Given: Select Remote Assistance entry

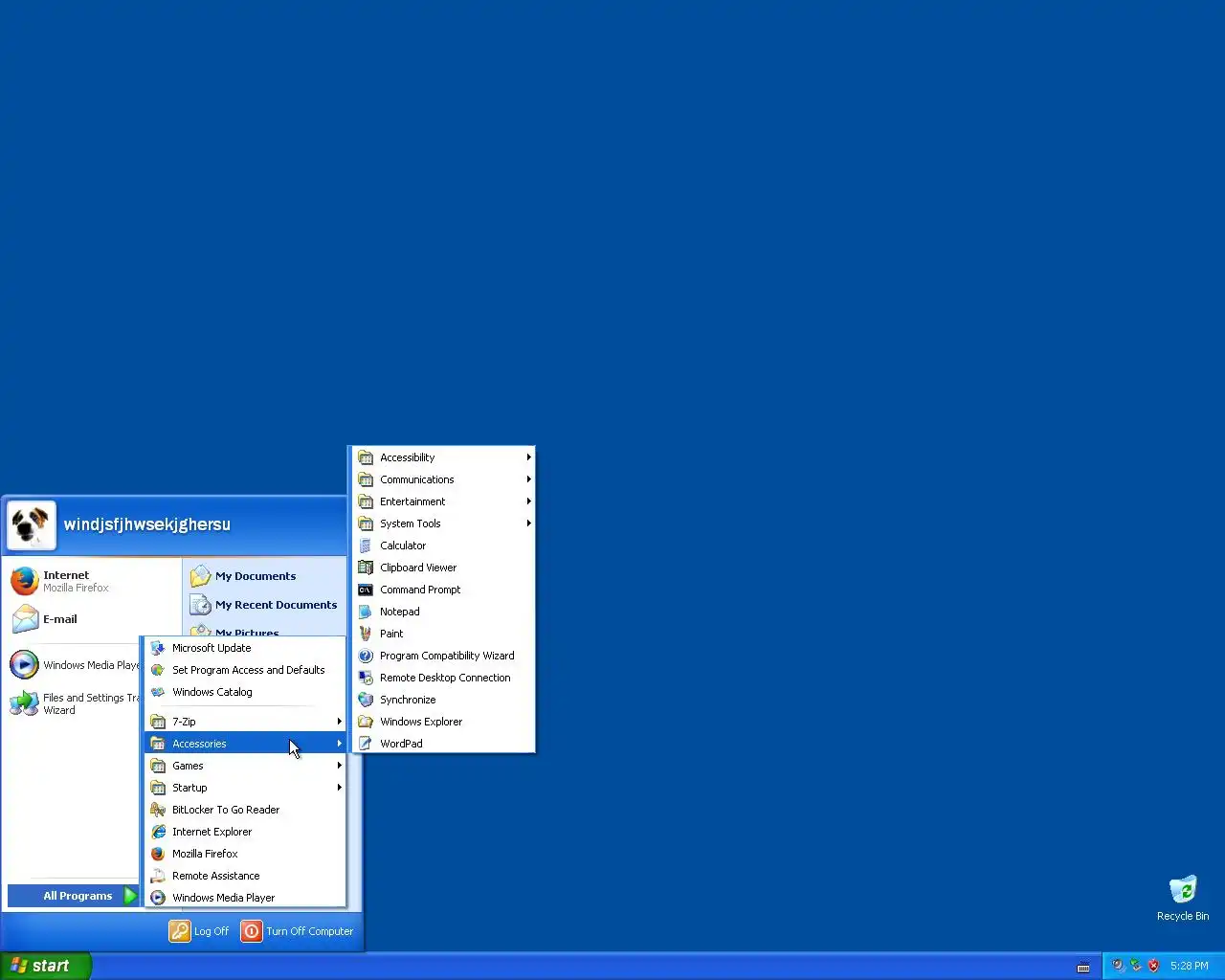Looking at the screenshot, I should point(245,876).
